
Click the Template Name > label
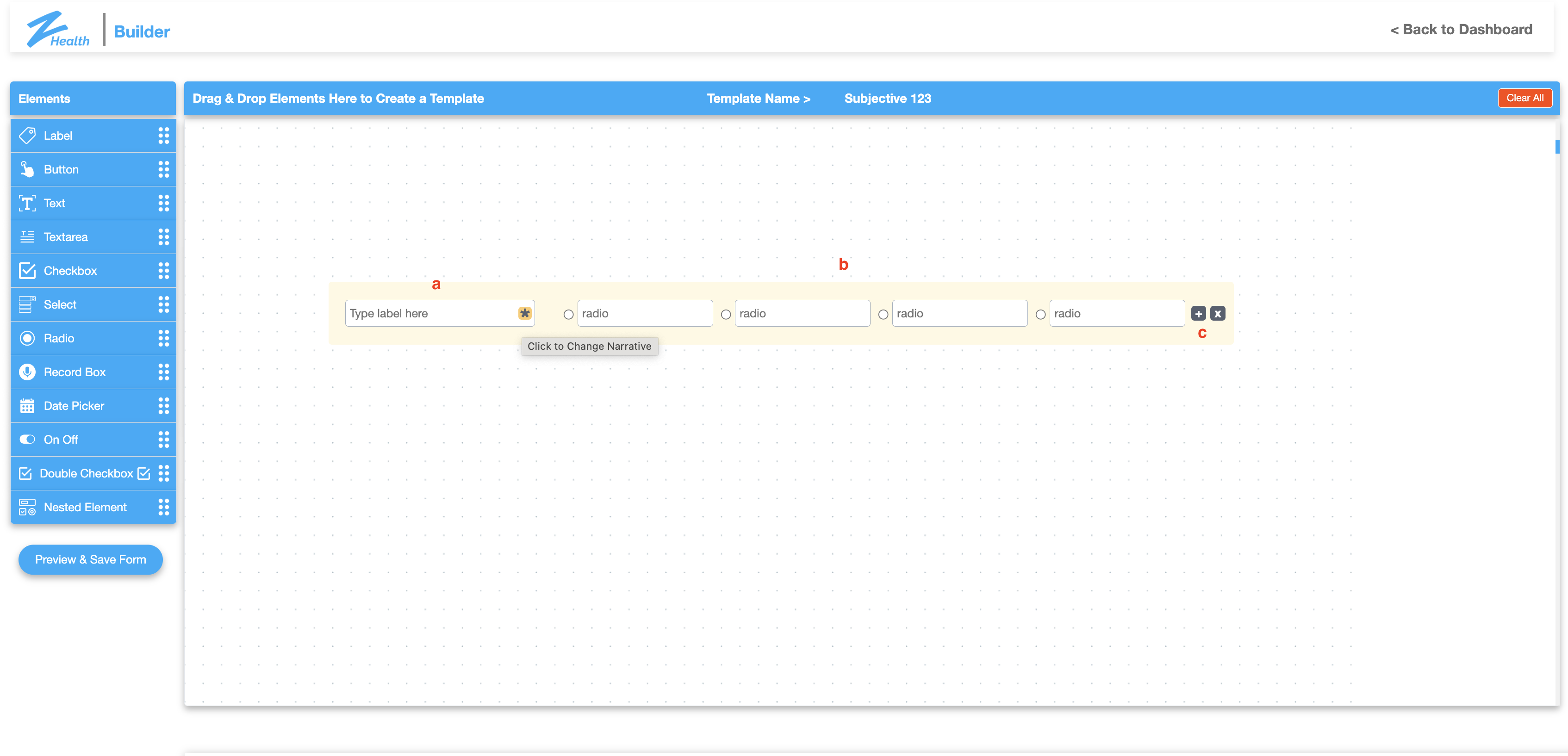click(x=759, y=98)
